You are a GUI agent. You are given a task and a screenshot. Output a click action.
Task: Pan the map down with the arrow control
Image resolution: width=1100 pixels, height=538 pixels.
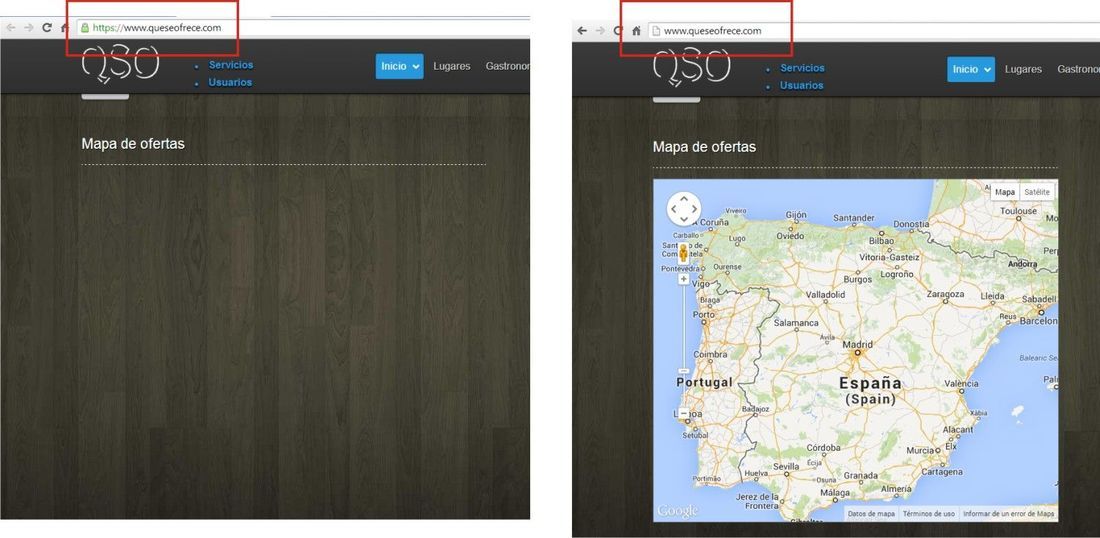click(x=684, y=219)
